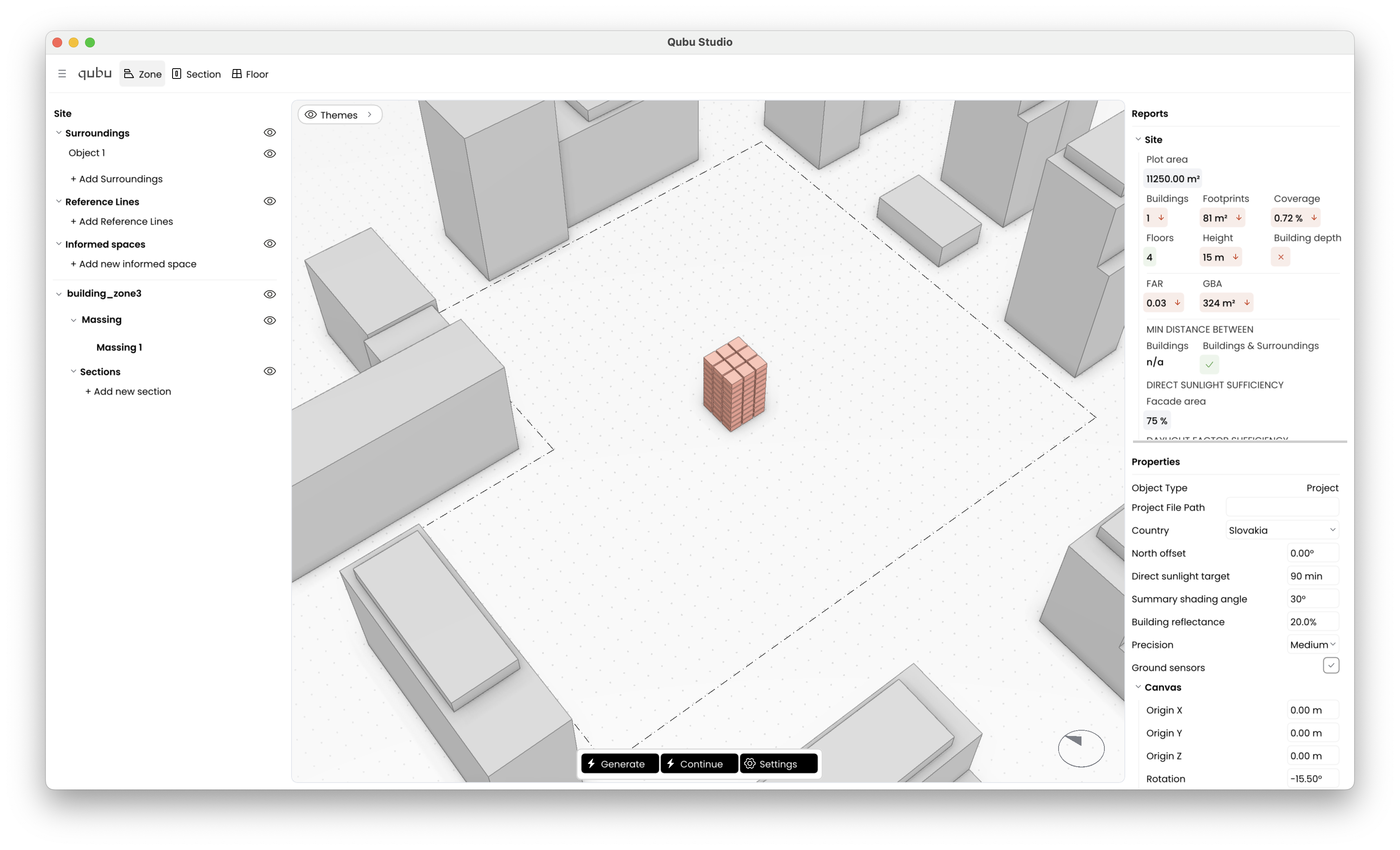The image size is (1400, 850).
Task: Collapse the Site reports section
Action: coord(1138,139)
